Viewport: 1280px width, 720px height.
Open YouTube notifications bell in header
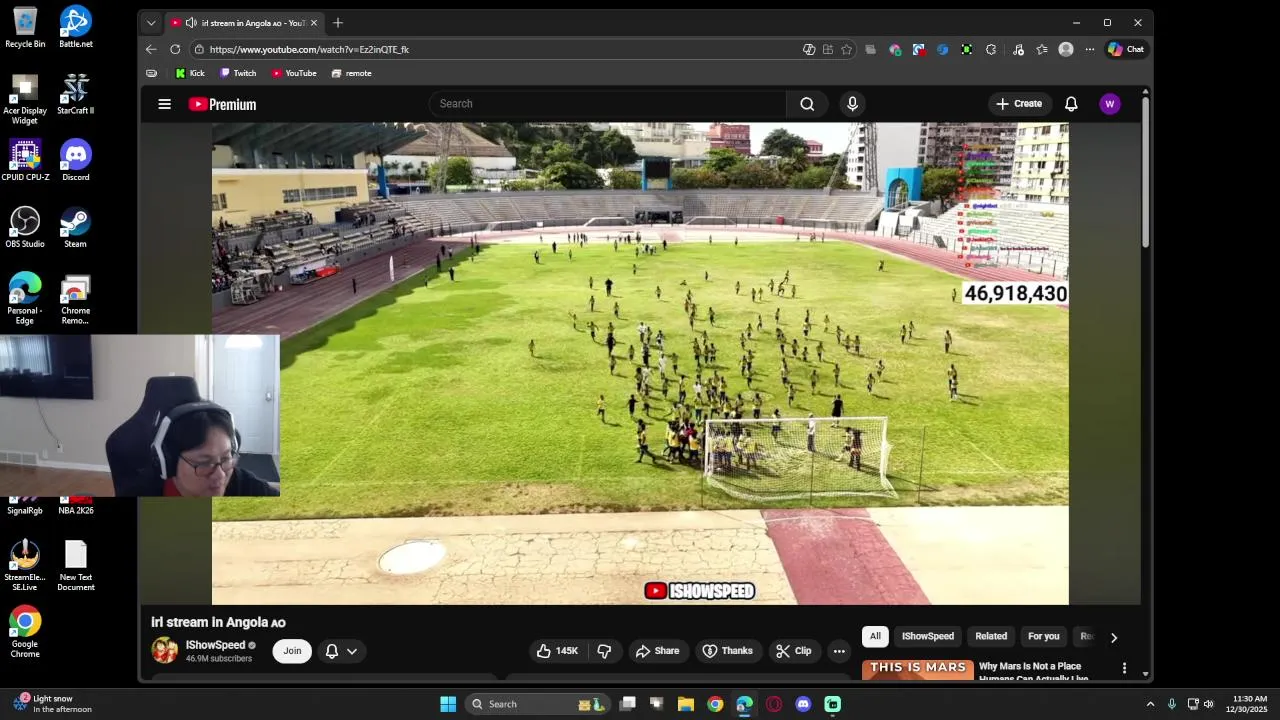pos(1071,104)
